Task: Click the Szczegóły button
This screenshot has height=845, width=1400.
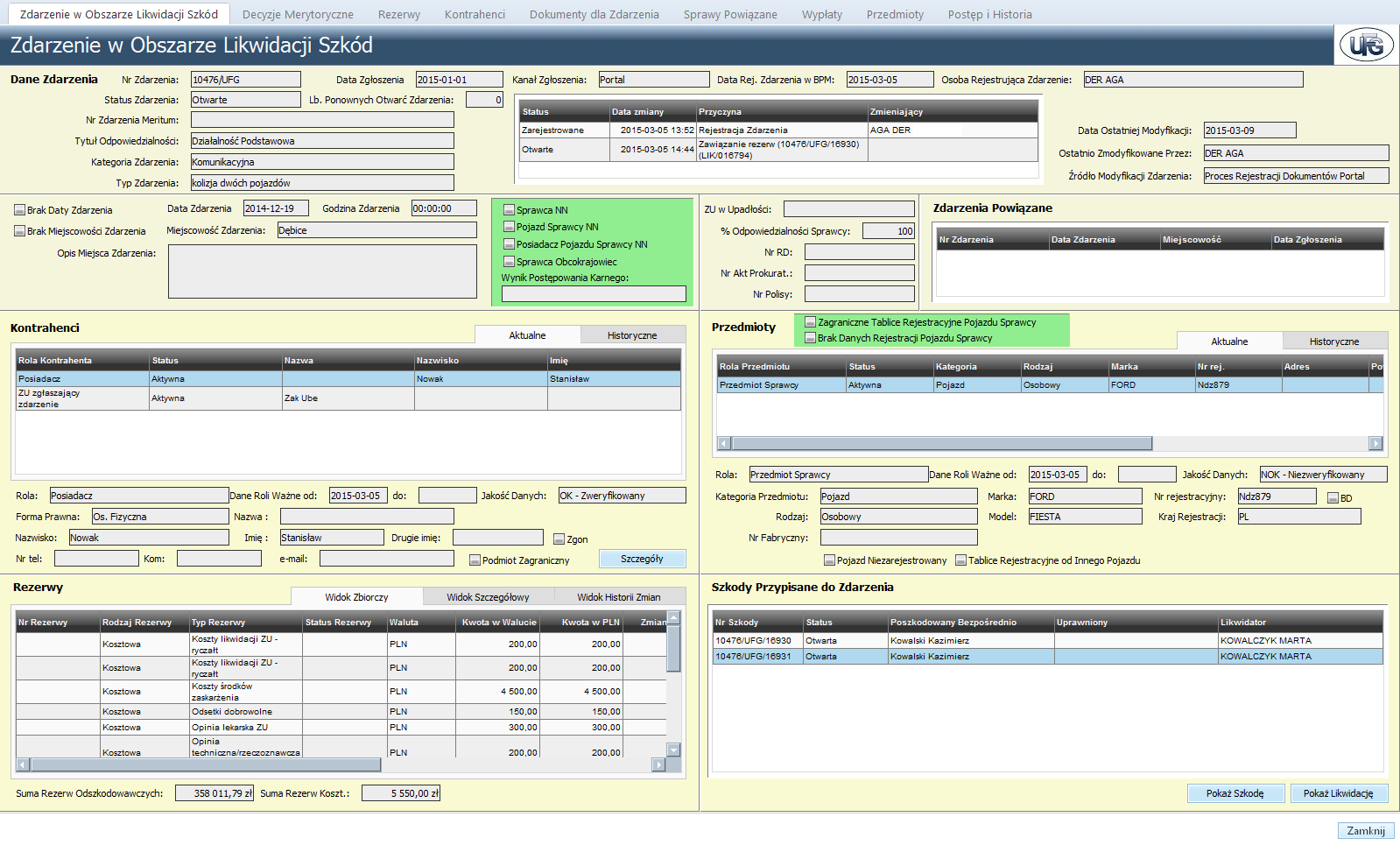Action: [x=642, y=559]
